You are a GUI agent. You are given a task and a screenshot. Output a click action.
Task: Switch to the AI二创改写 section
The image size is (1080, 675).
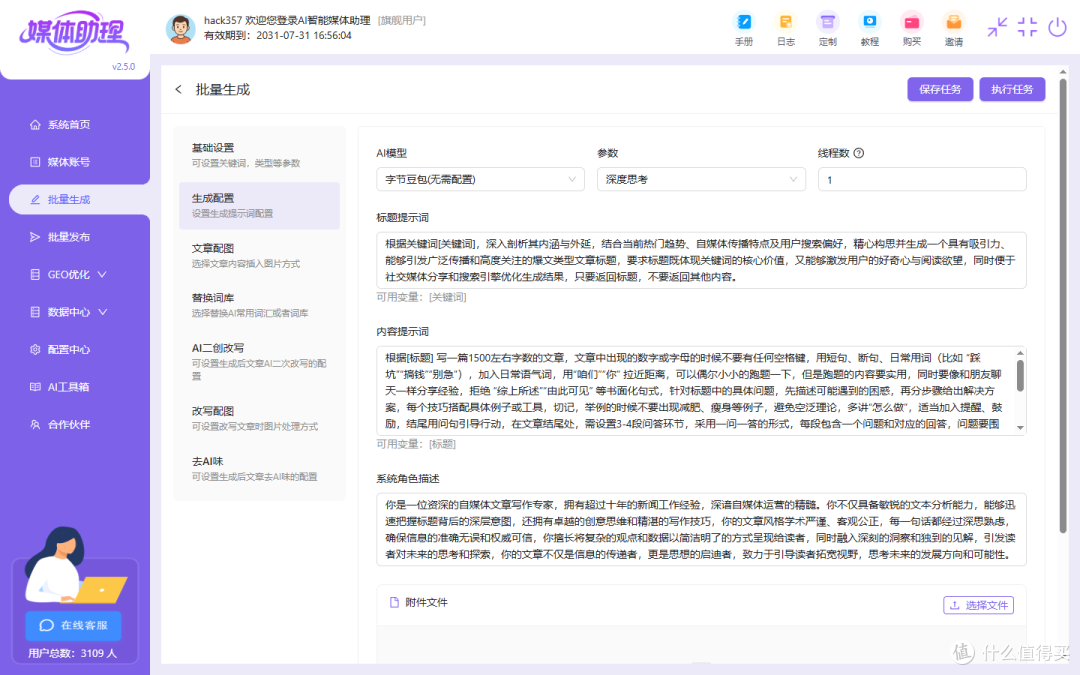[x=259, y=362]
